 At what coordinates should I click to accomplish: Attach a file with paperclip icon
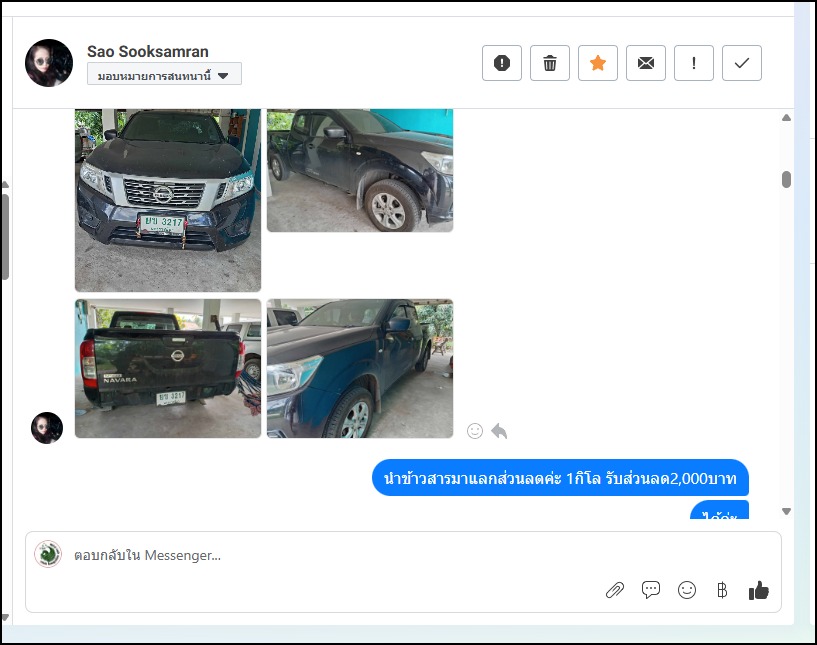[615, 590]
